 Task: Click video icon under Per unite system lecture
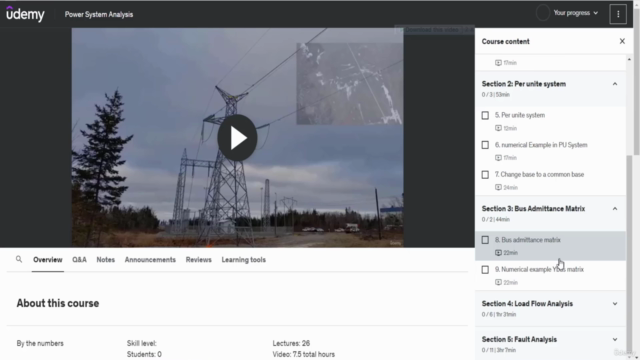[498, 128]
